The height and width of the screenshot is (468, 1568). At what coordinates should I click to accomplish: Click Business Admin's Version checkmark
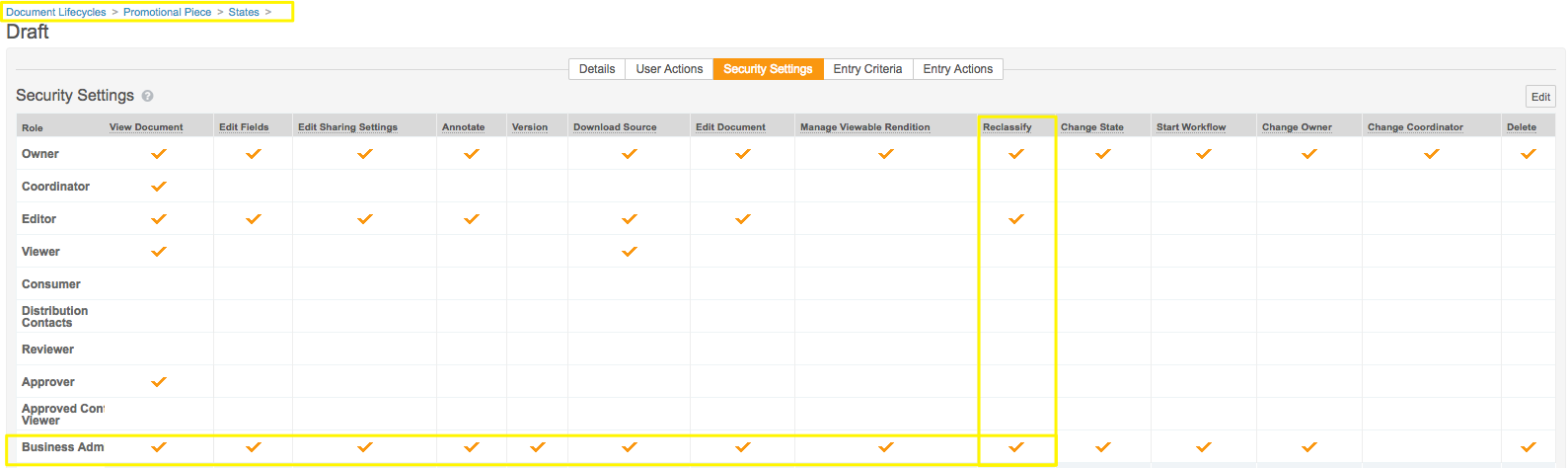(538, 447)
